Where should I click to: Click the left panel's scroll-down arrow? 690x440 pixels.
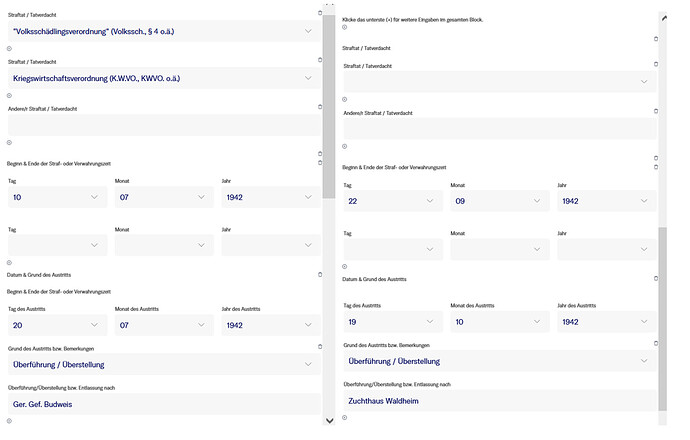click(330, 422)
